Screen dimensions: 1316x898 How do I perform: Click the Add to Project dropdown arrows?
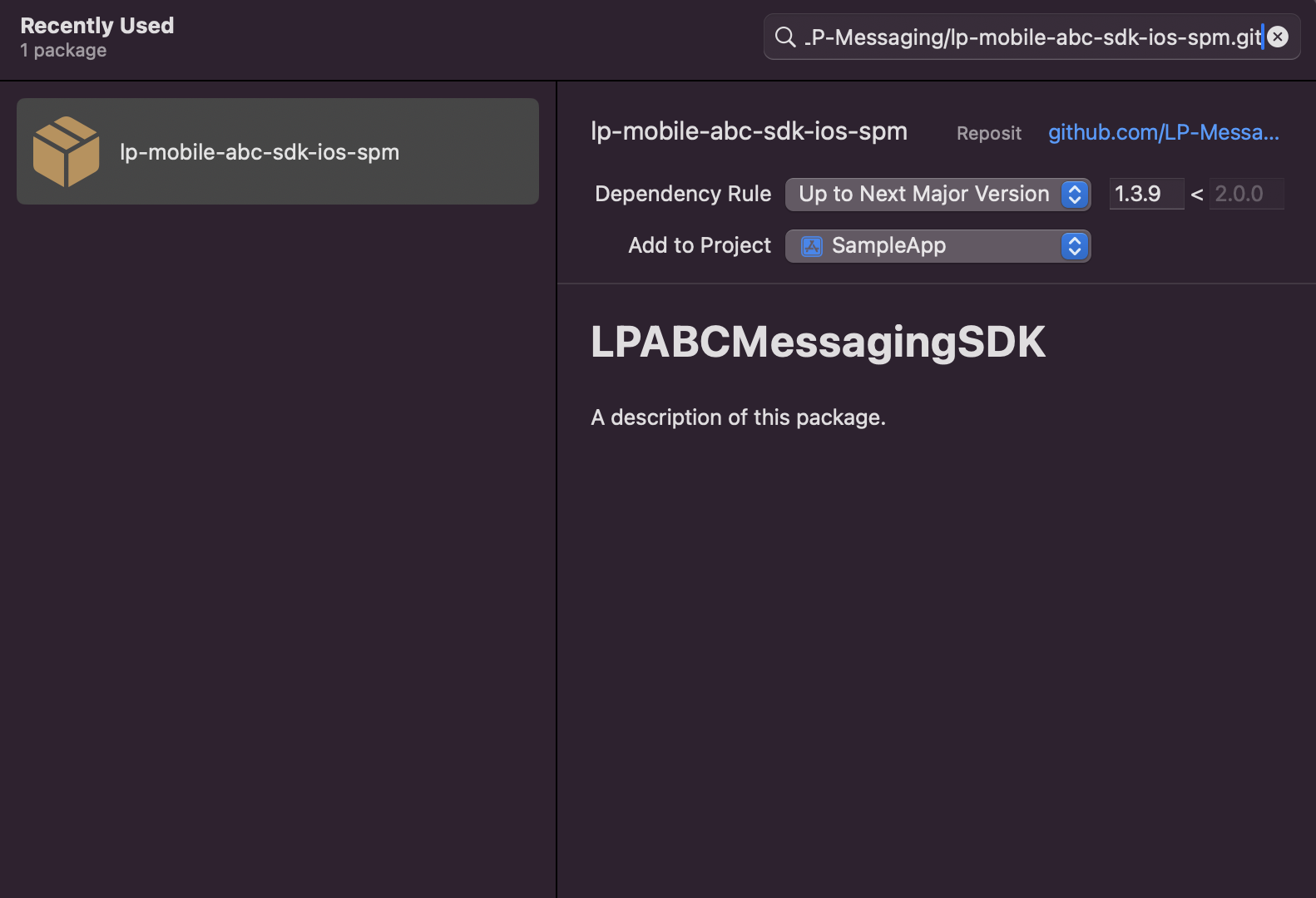point(1075,246)
